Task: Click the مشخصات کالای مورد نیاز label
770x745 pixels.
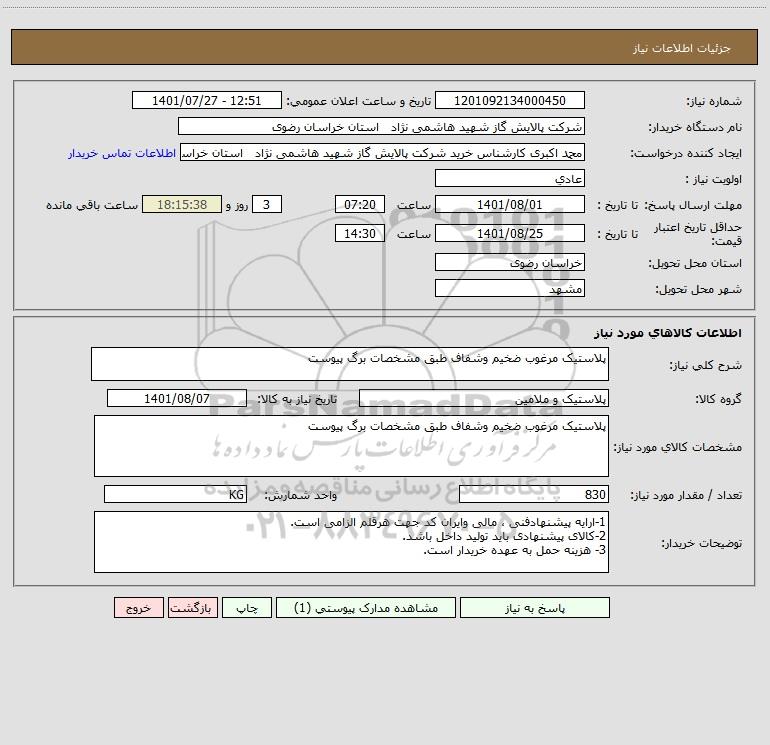Action: point(678,447)
